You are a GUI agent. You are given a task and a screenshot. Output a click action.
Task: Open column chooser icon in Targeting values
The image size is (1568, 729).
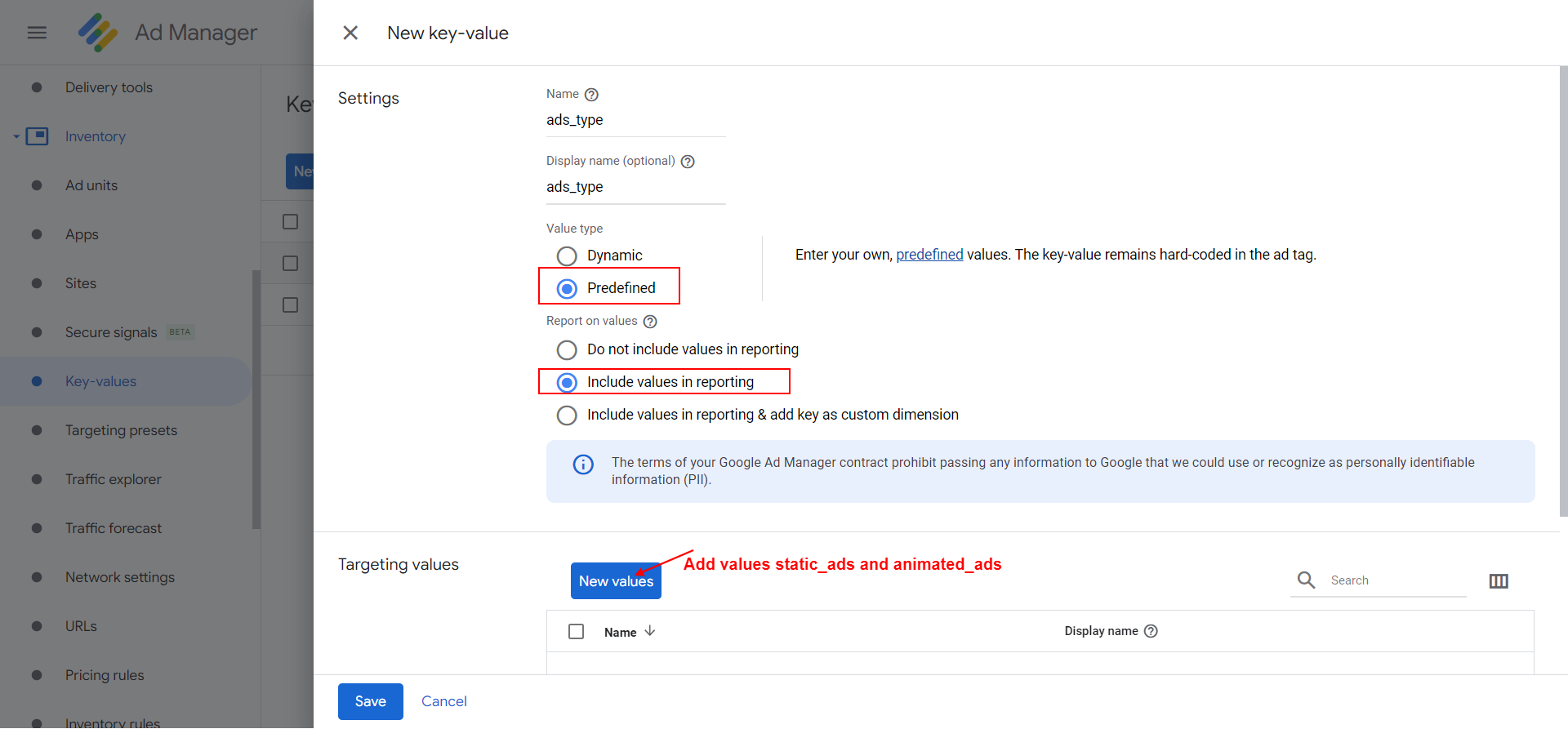[x=1499, y=581]
